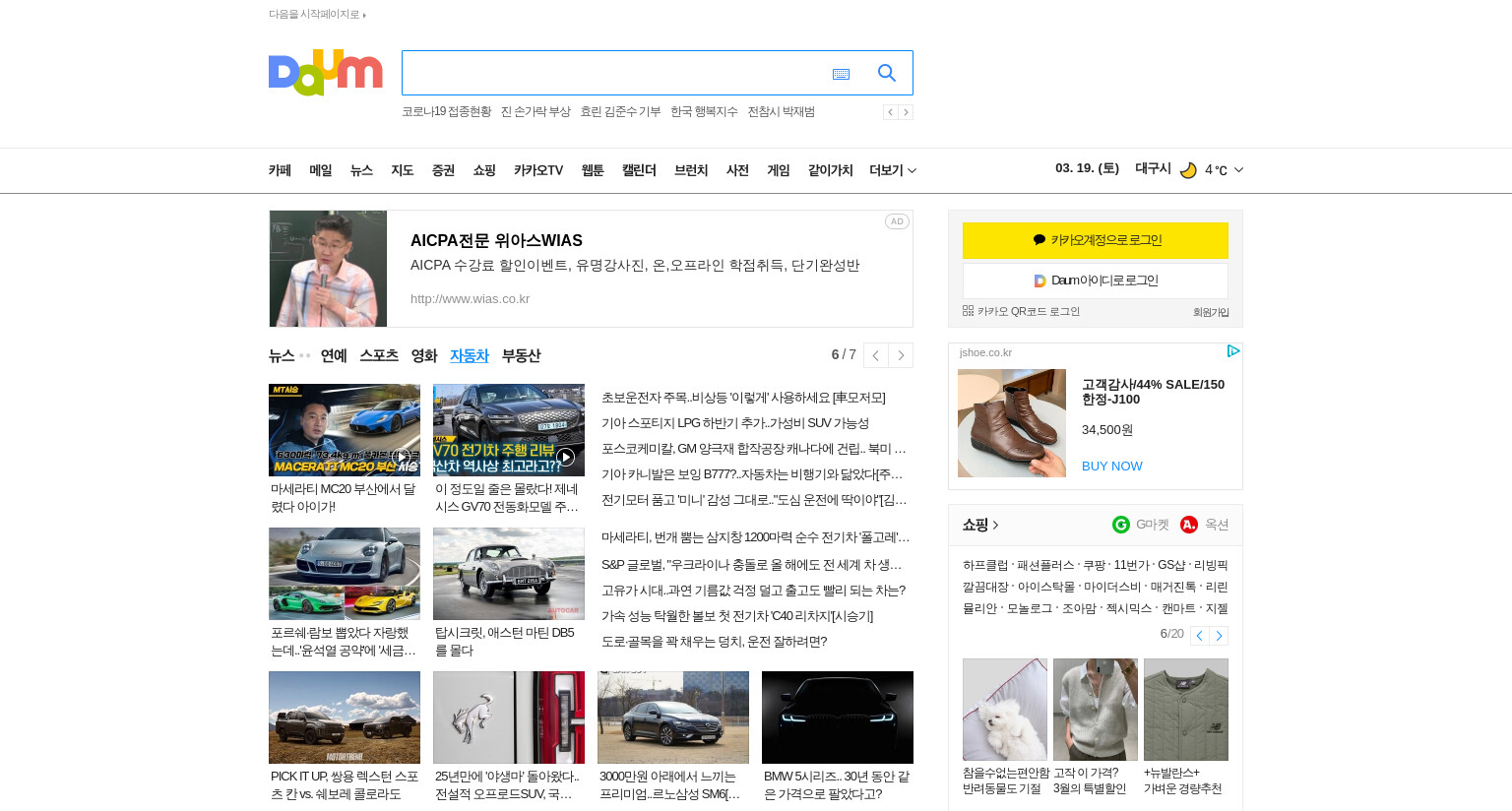Open 카페 in the navigation bar
Image resolution: width=1512 pixels, height=811 pixels.
[x=280, y=170]
